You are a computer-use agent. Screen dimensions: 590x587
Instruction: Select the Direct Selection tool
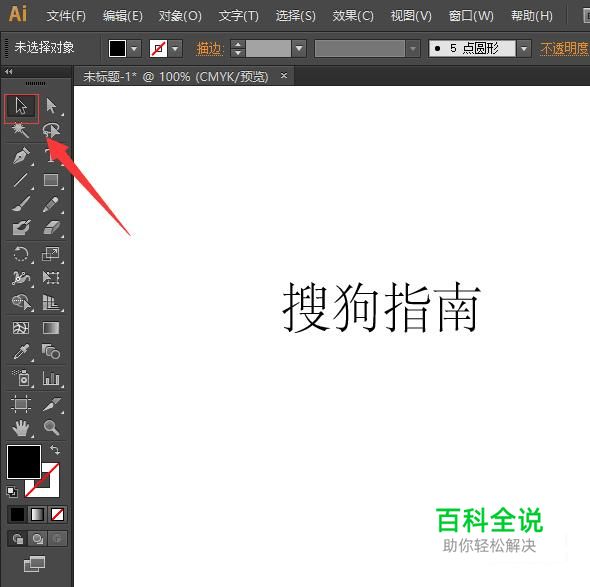51,106
